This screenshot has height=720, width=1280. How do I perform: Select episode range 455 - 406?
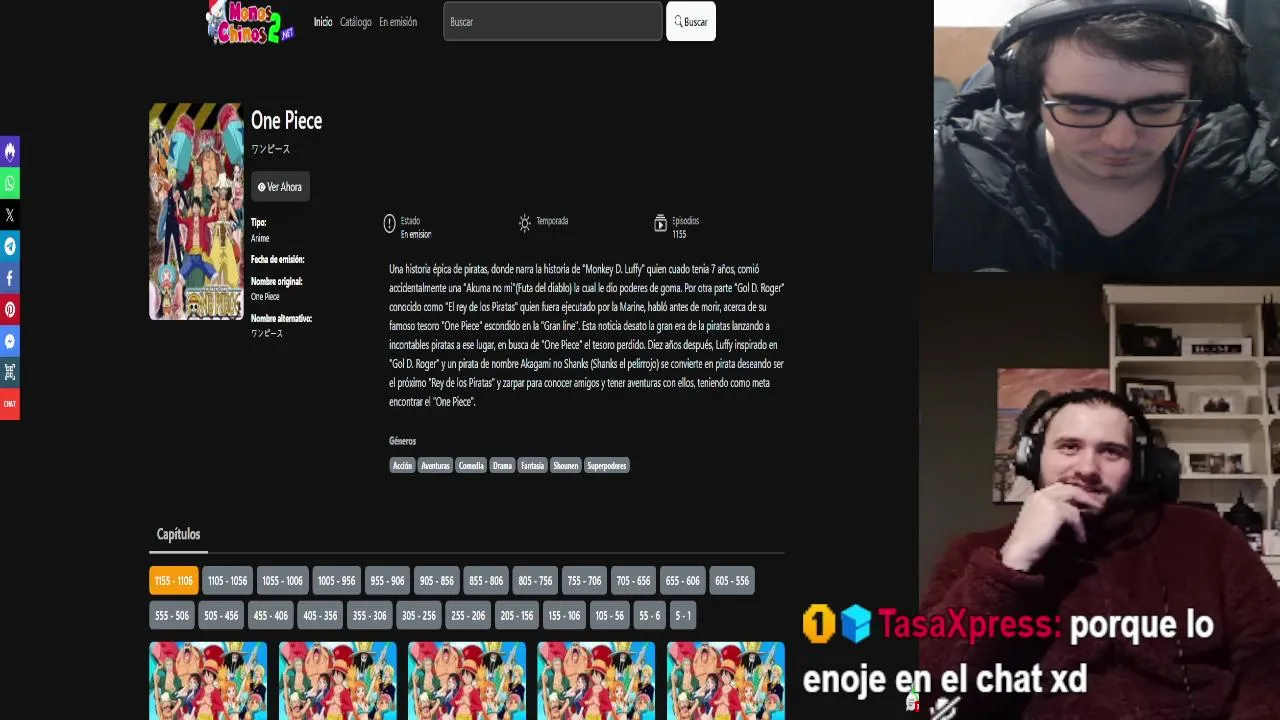pyautogui.click(x=270, y=616)
